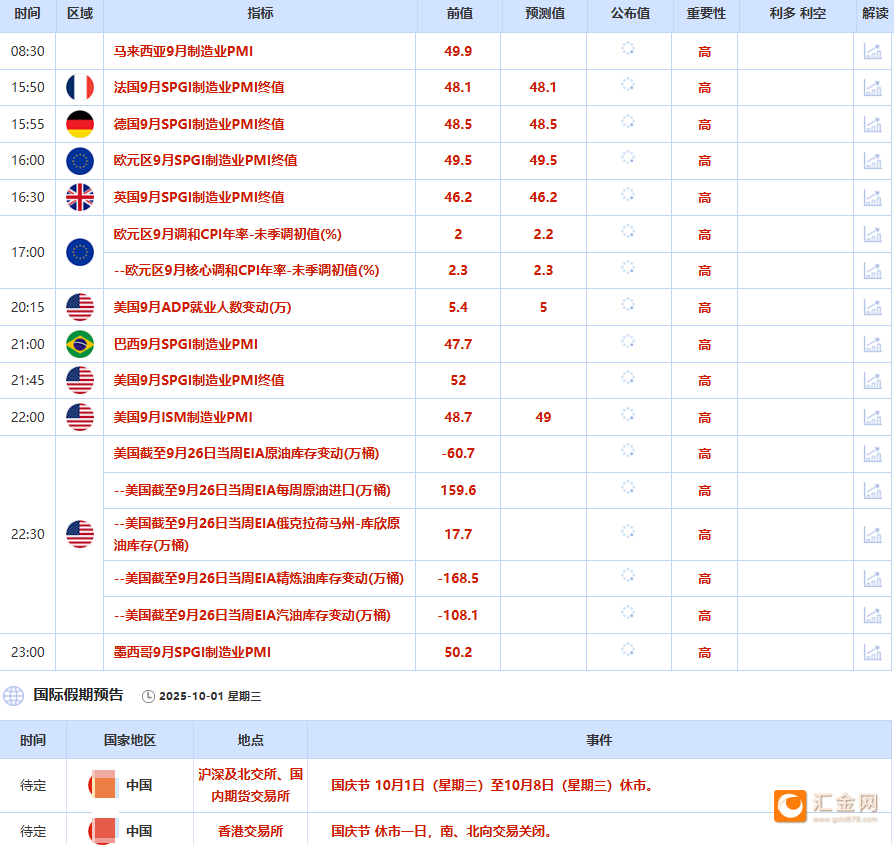
Task: Open 美国截至9月26日当周EIA原油库存变动 link
Action: click(246, 453)
